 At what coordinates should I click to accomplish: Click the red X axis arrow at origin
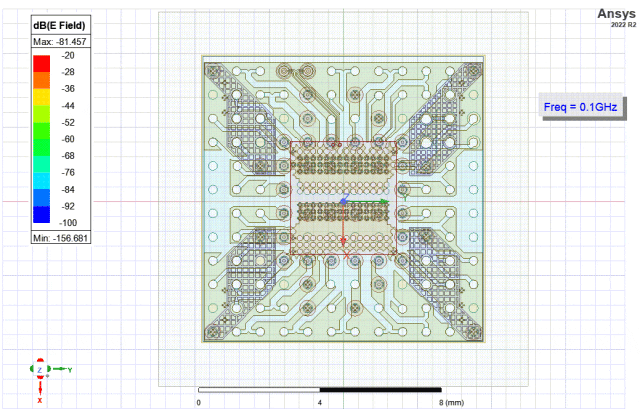(x=344, y=227)
